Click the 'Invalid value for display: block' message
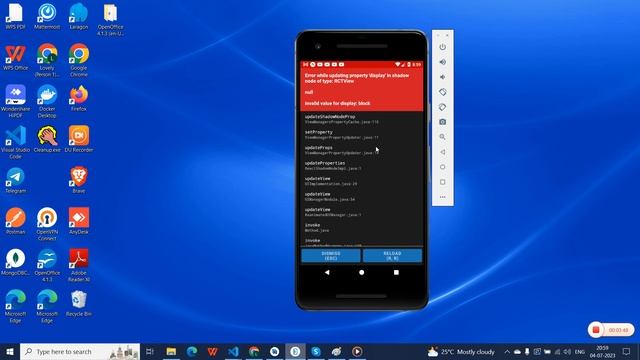This screenshot has width=640, height=360. coord(338,104)
